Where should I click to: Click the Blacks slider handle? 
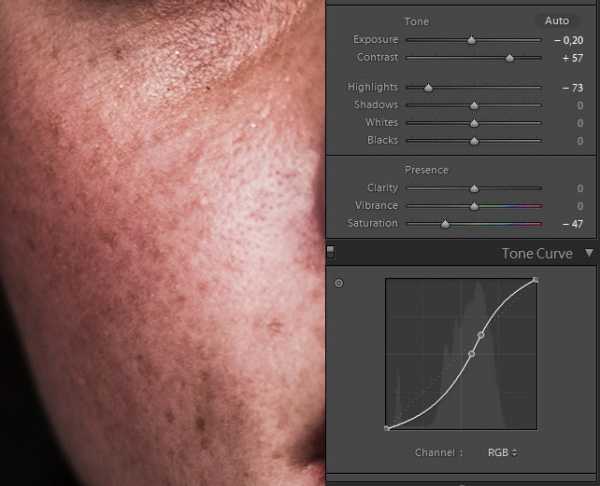pos(474,141)
